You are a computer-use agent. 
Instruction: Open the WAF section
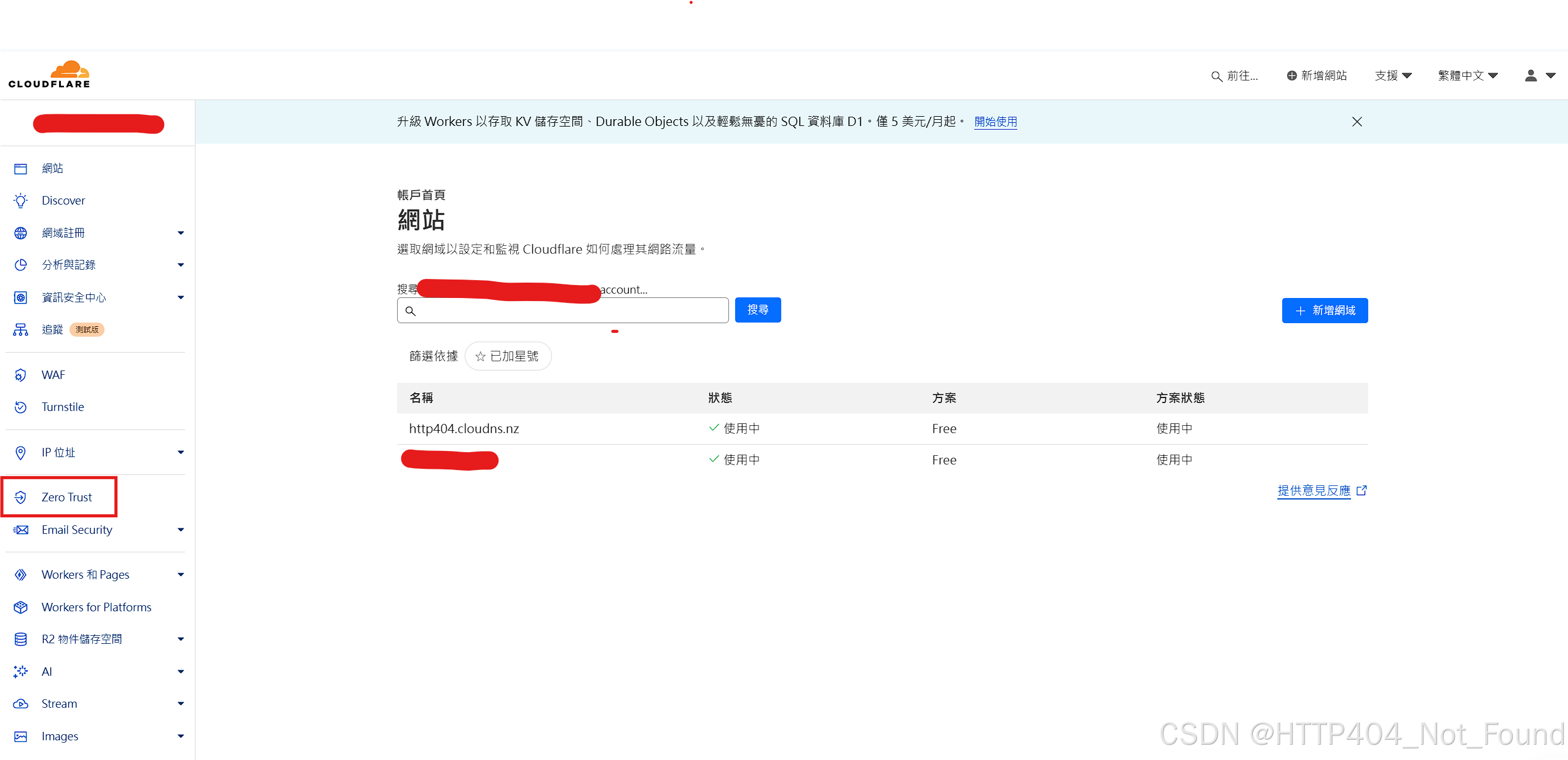coord(53,375)
